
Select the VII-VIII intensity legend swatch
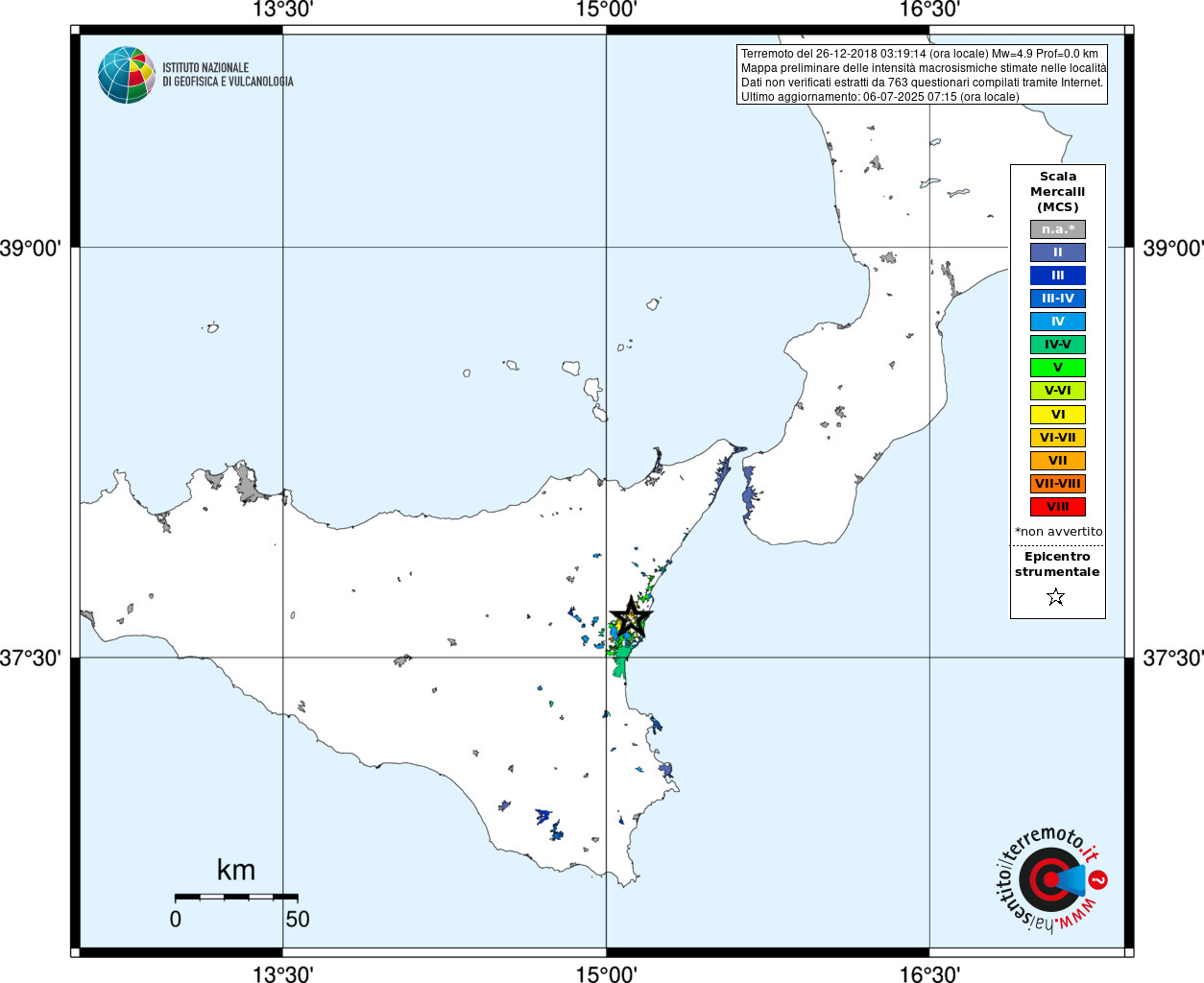coord(1058,484)
